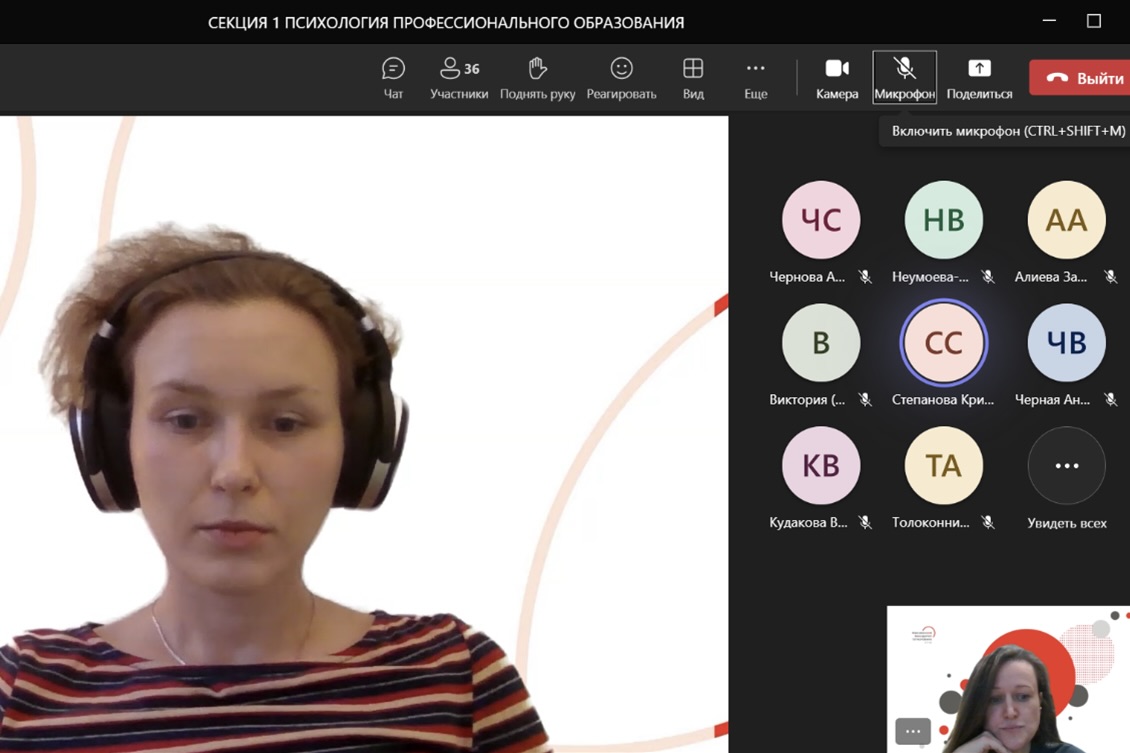Select participant avatar ЧС (Чернова)
1130x753 pixels.
821,220
